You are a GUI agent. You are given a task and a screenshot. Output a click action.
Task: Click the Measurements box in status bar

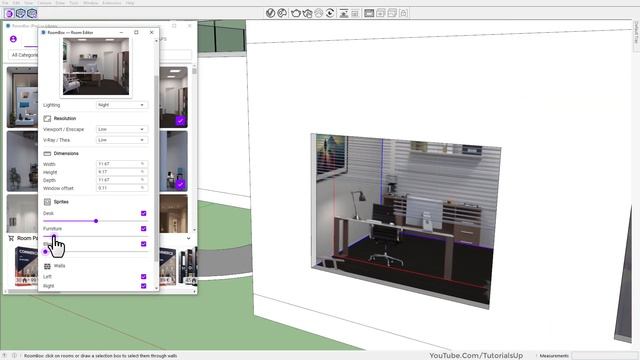[x=604, y=356]
